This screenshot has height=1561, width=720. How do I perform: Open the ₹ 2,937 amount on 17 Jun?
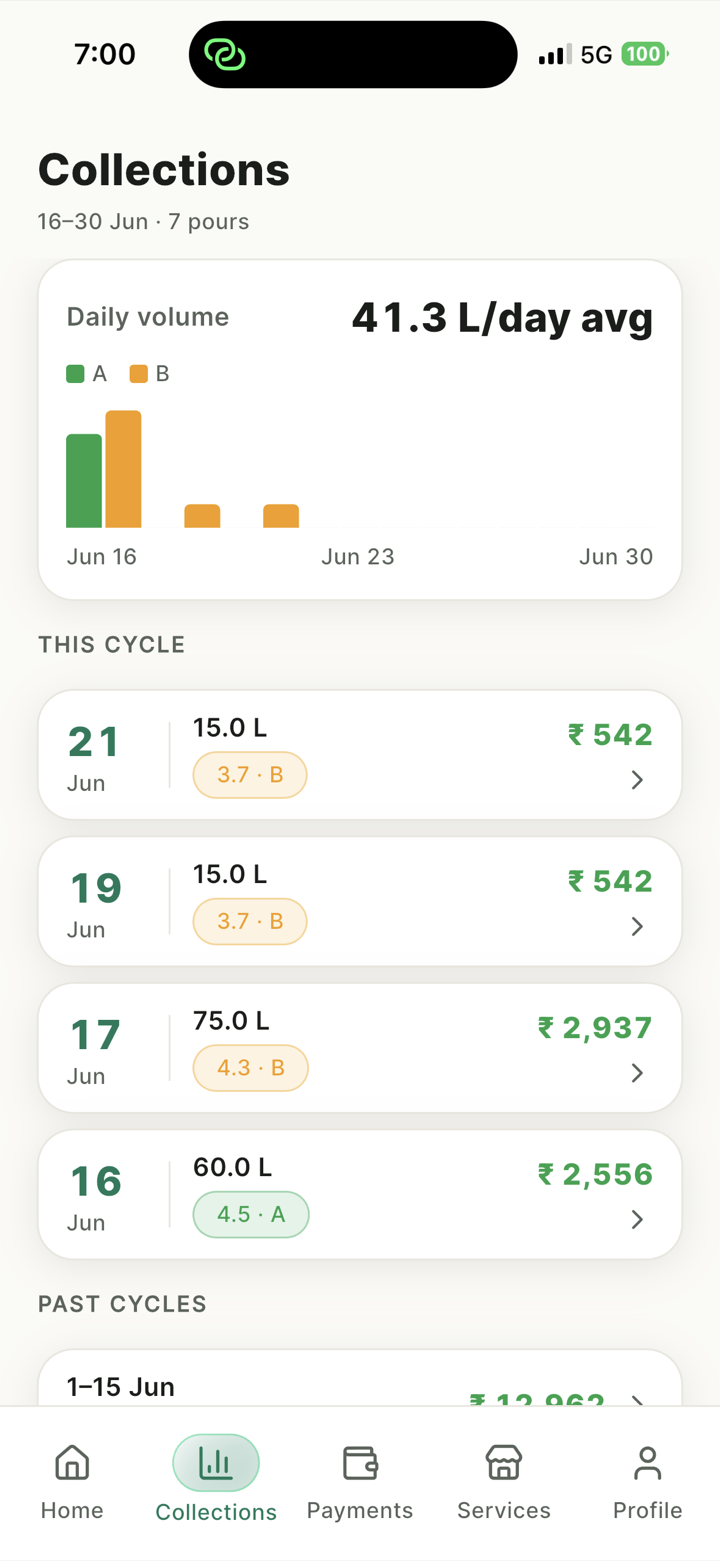pos(595,1028)
